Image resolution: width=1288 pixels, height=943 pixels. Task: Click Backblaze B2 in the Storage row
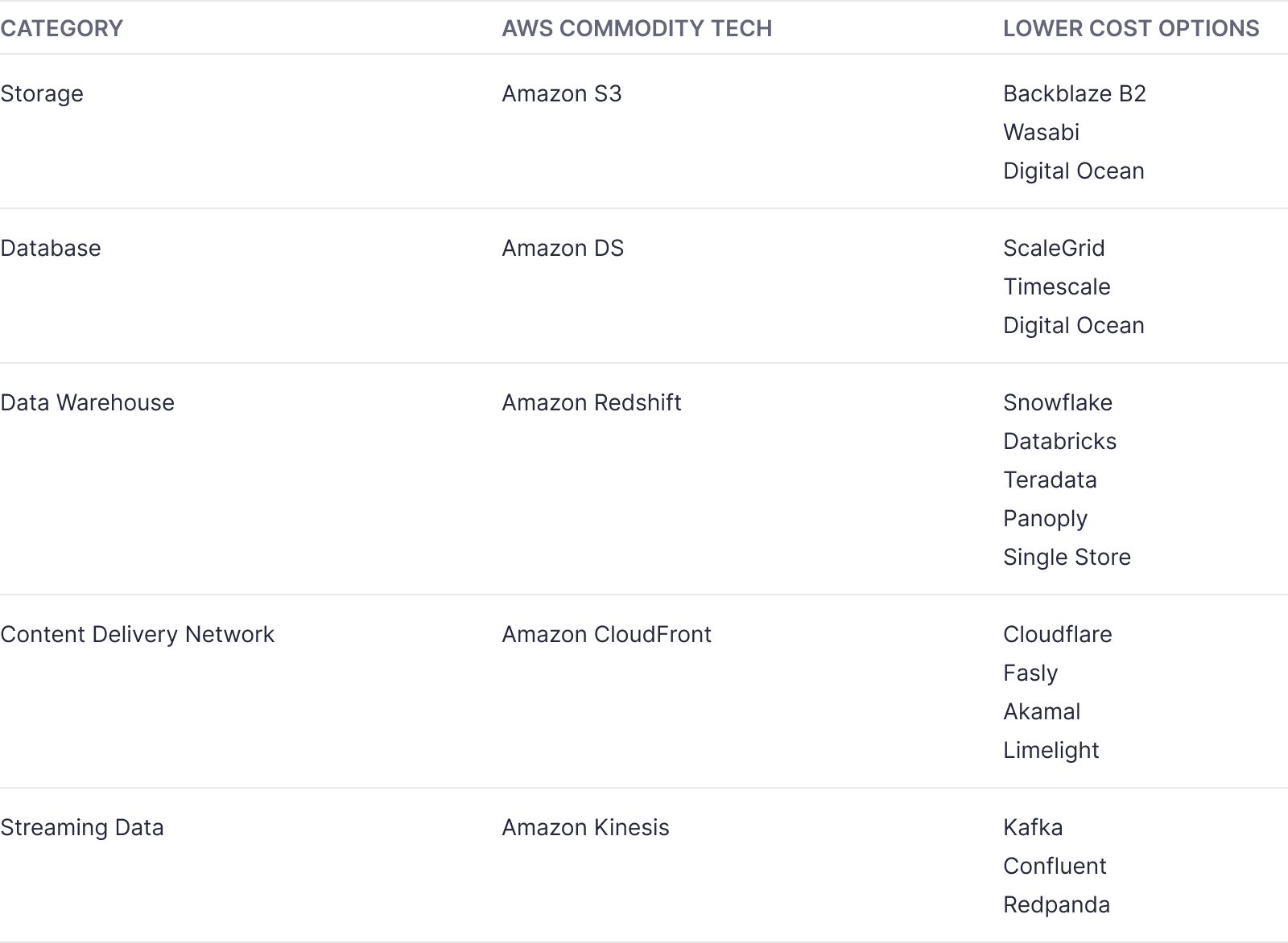tap(1074, 93)
